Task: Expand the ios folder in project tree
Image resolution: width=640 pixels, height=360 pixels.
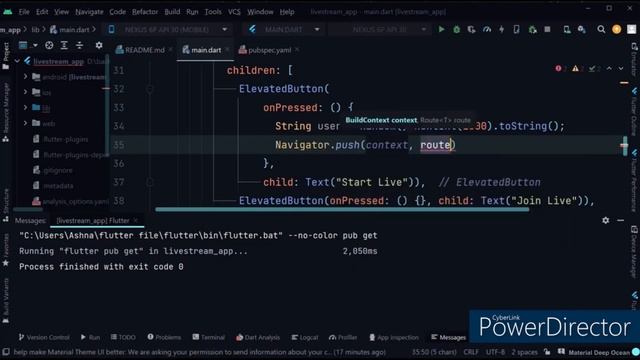Action: click(25, 92)
